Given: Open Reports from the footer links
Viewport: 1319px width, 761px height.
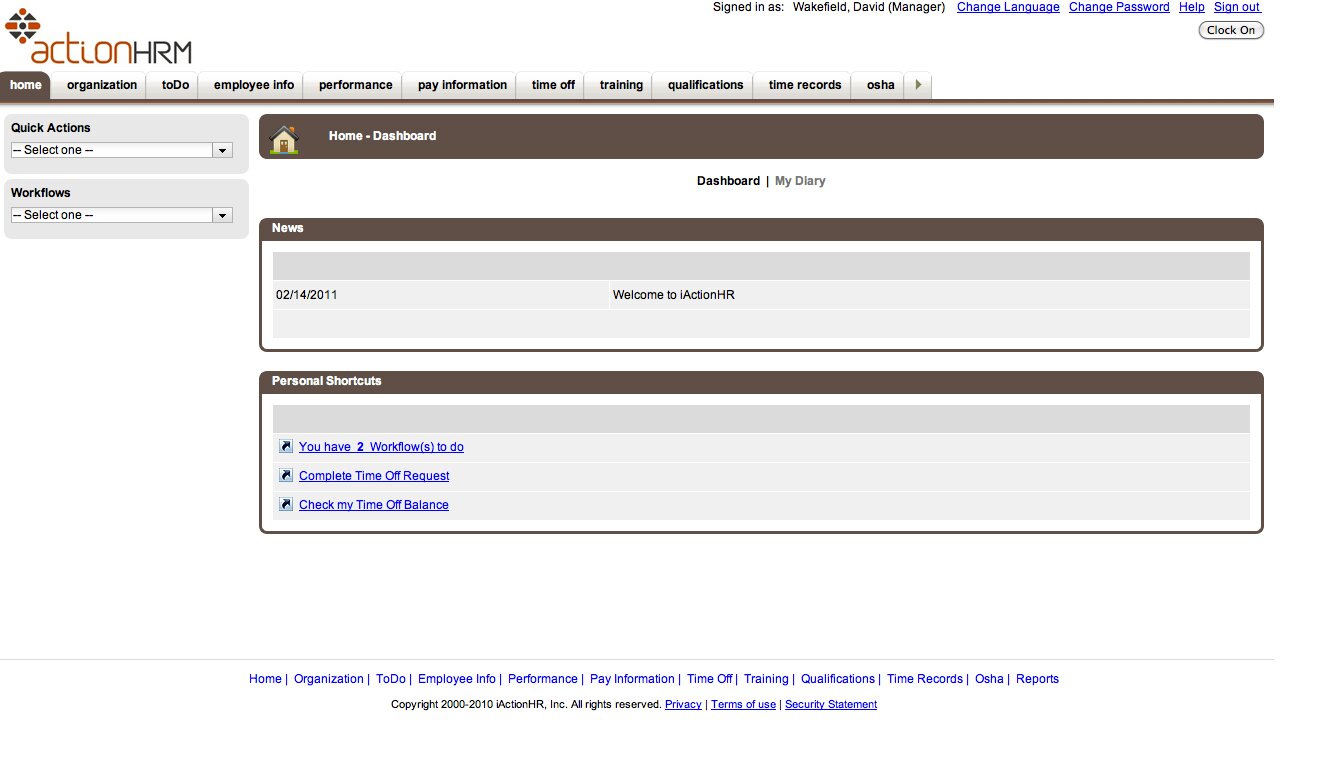Looking at the screenshot, I should click(1037, 679).
